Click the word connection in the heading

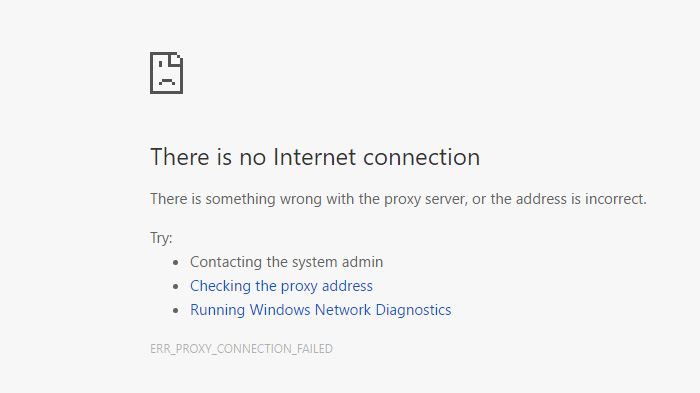tap(422, 157)
